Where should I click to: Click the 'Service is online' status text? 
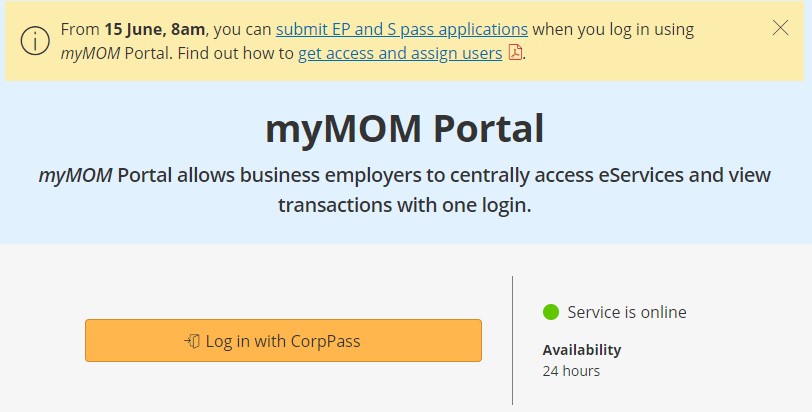coord(627,312)
